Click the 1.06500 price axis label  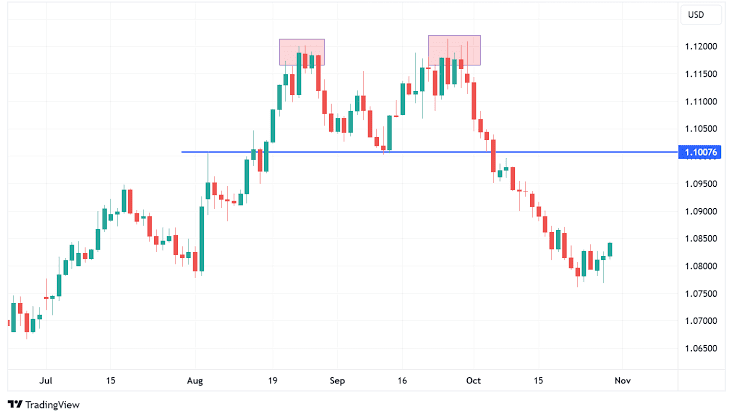(701, 348)
